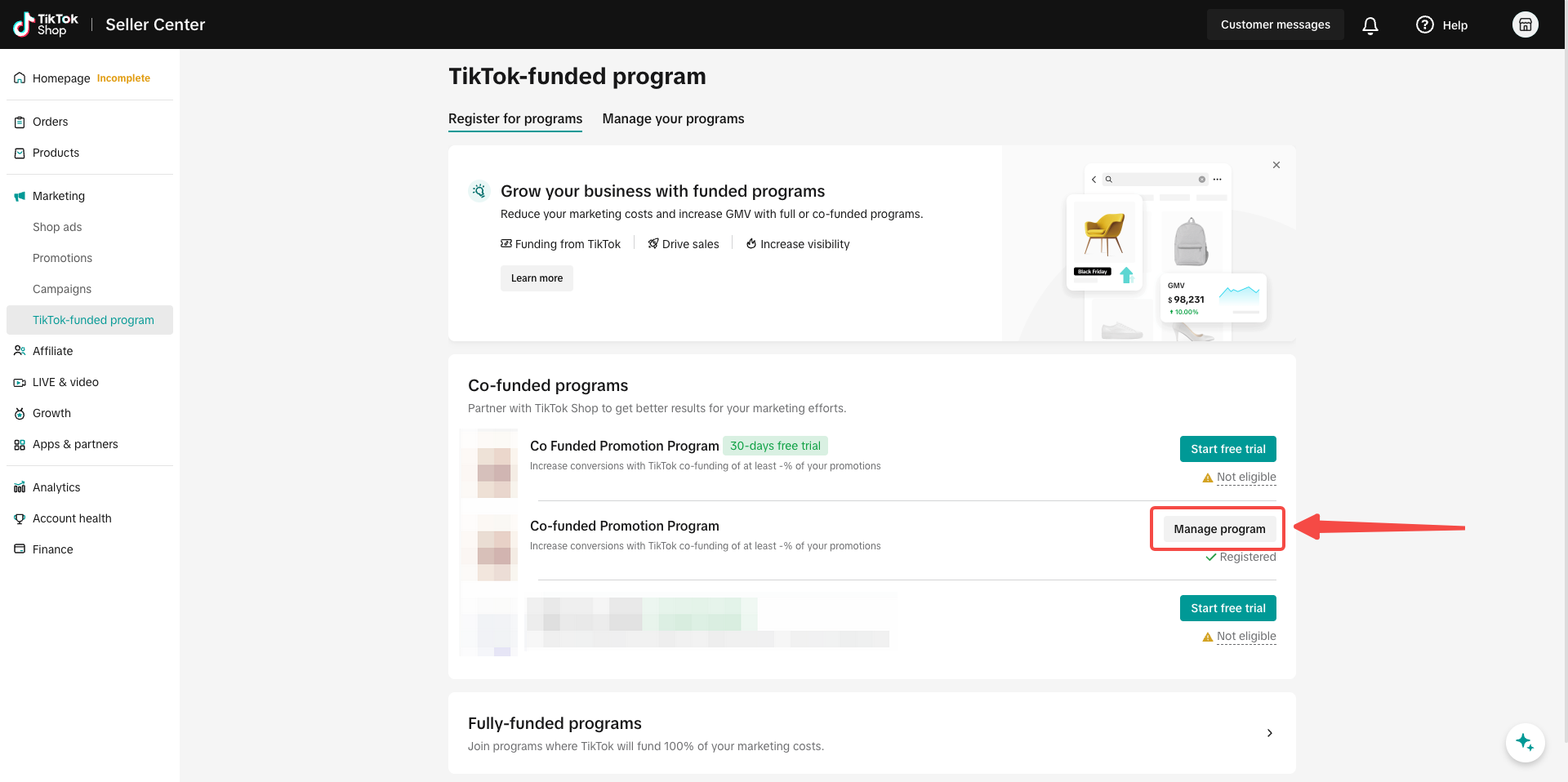Click the Manage program button
This screenshot has width=1568, height=782.
(x=1219, y=529)
